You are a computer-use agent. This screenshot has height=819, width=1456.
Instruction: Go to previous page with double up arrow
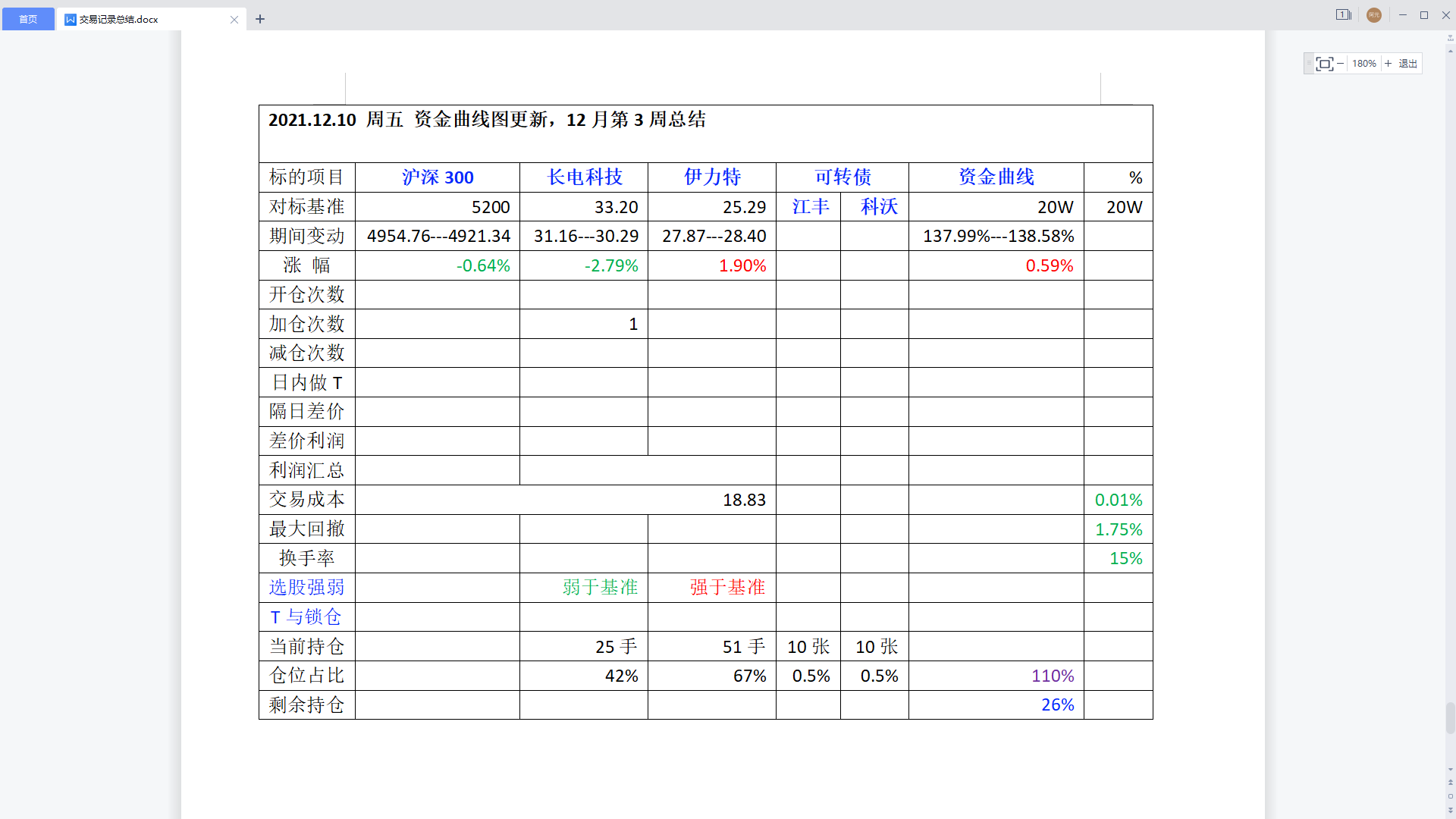click(x=1451, y=783)
